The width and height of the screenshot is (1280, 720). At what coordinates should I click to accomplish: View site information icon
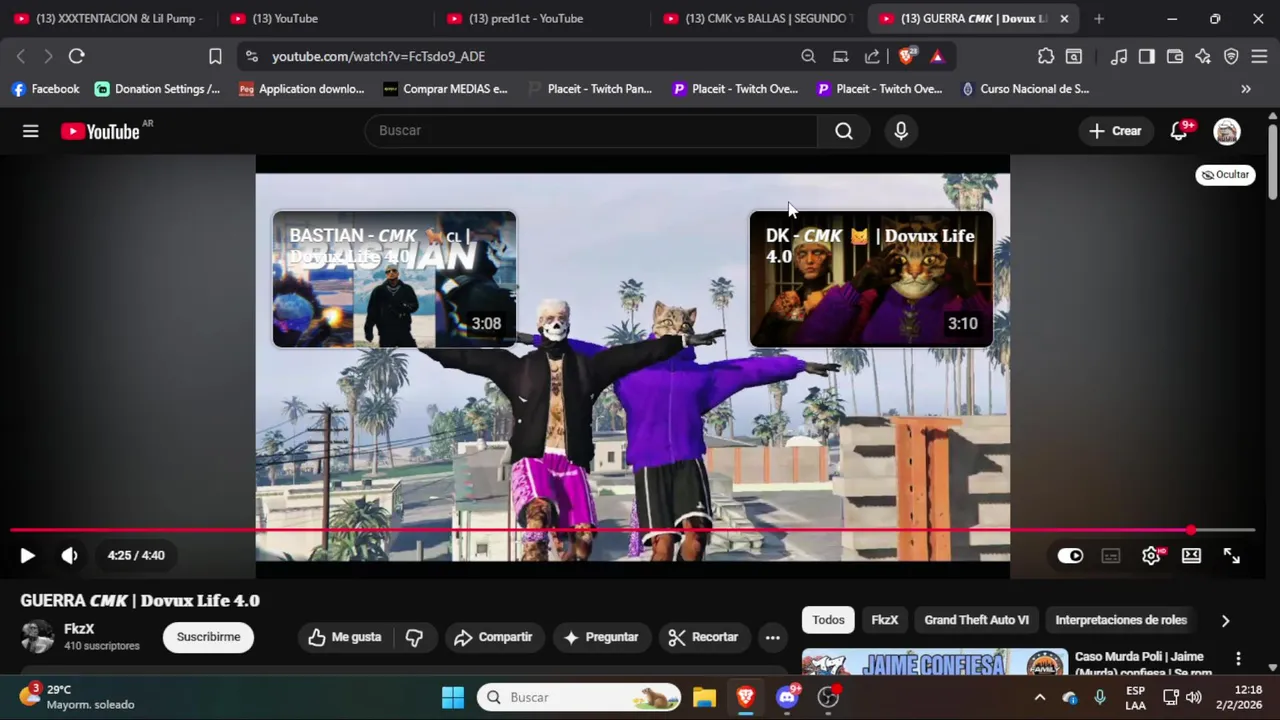(x=251, y=57)
